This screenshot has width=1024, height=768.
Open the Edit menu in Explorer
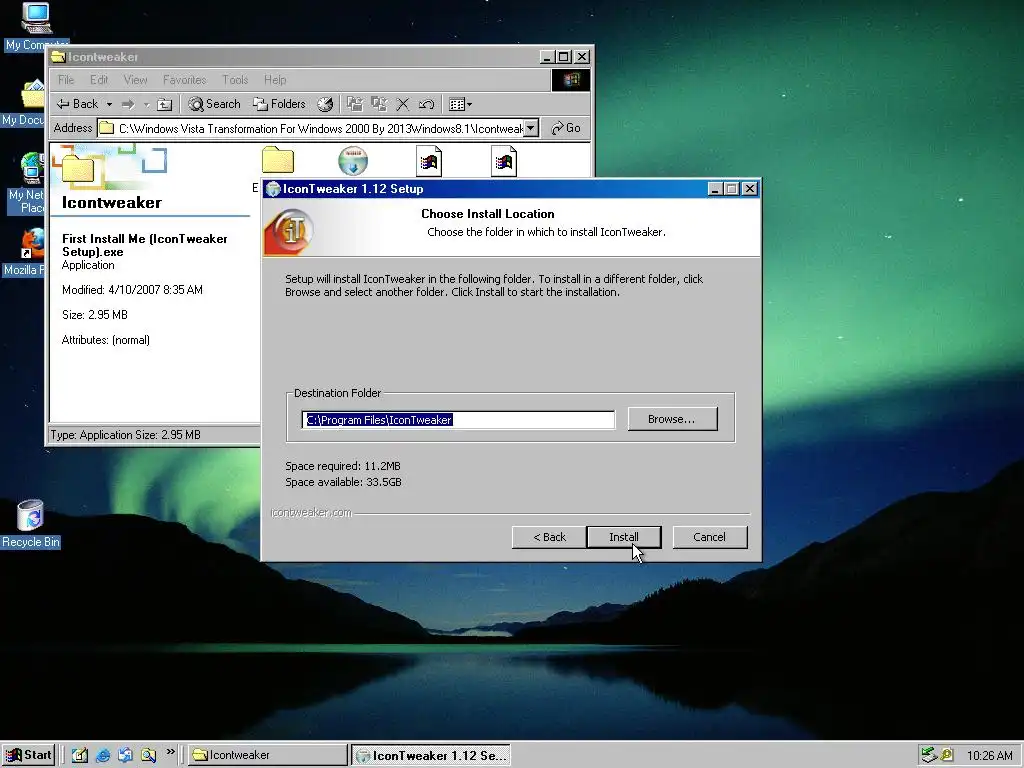pyautogui.click(x=99, y=80)
